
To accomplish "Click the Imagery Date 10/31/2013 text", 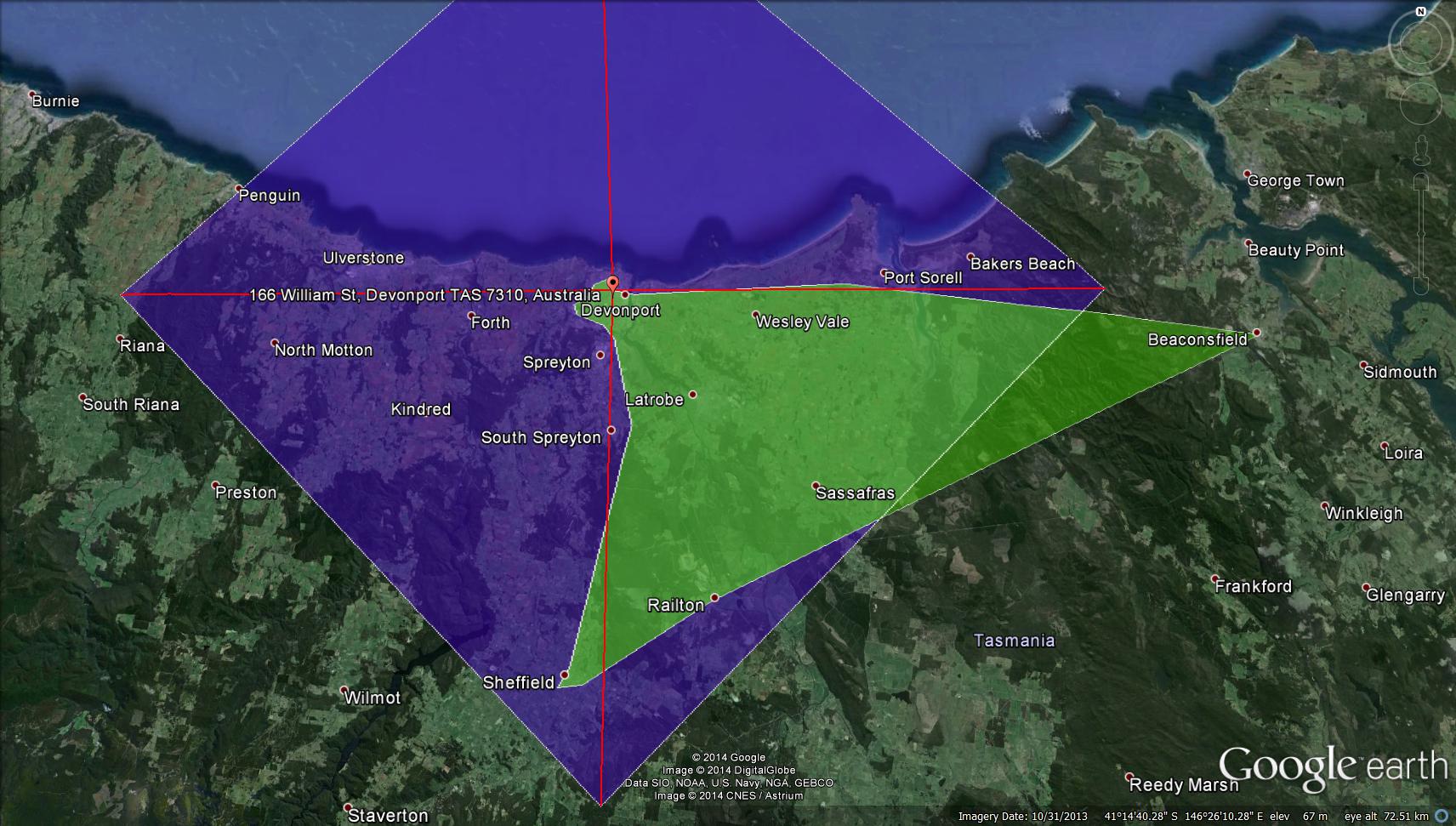I will (x=1022, y=817).
